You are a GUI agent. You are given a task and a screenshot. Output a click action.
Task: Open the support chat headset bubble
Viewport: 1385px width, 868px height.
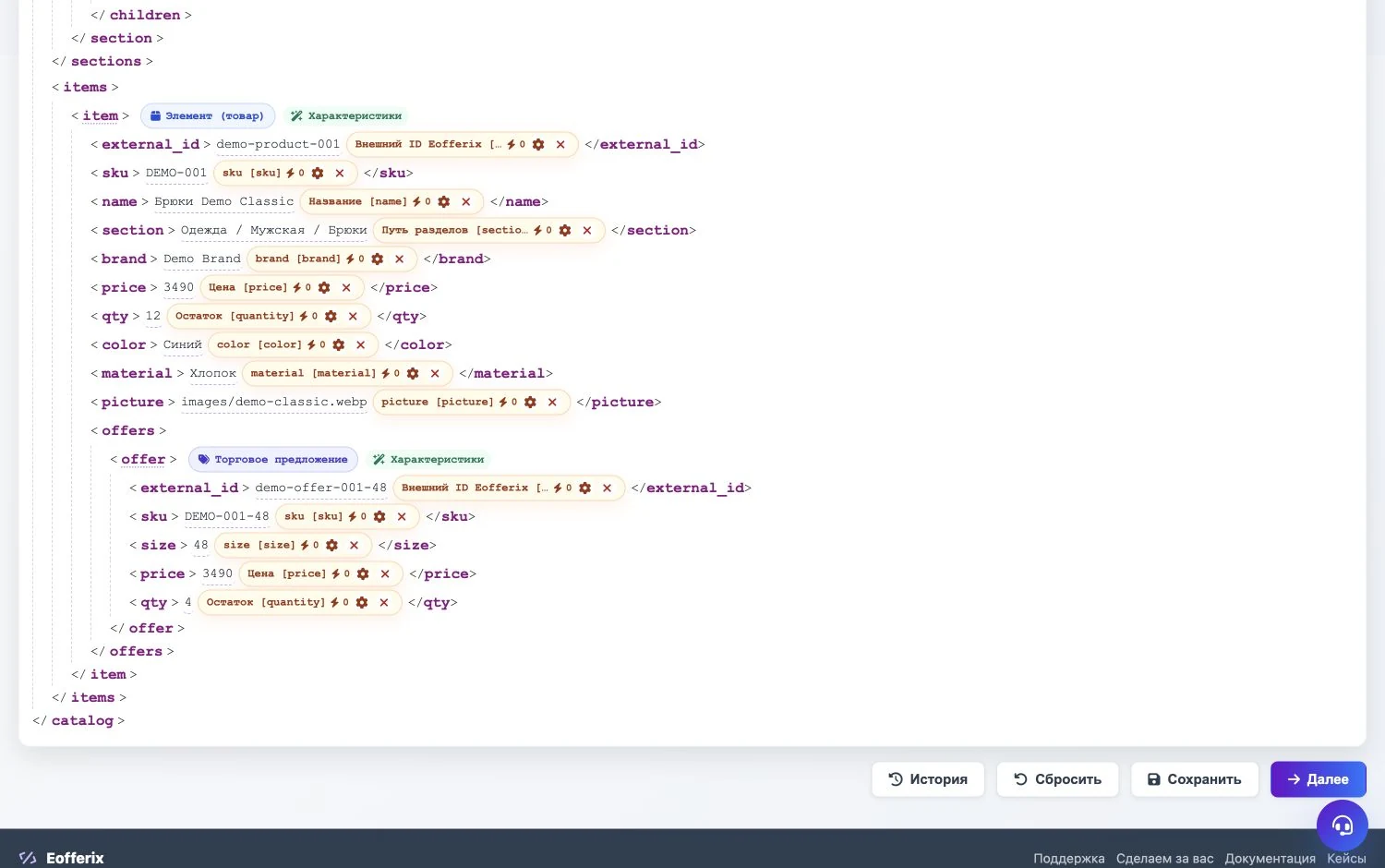(1342, 825)
